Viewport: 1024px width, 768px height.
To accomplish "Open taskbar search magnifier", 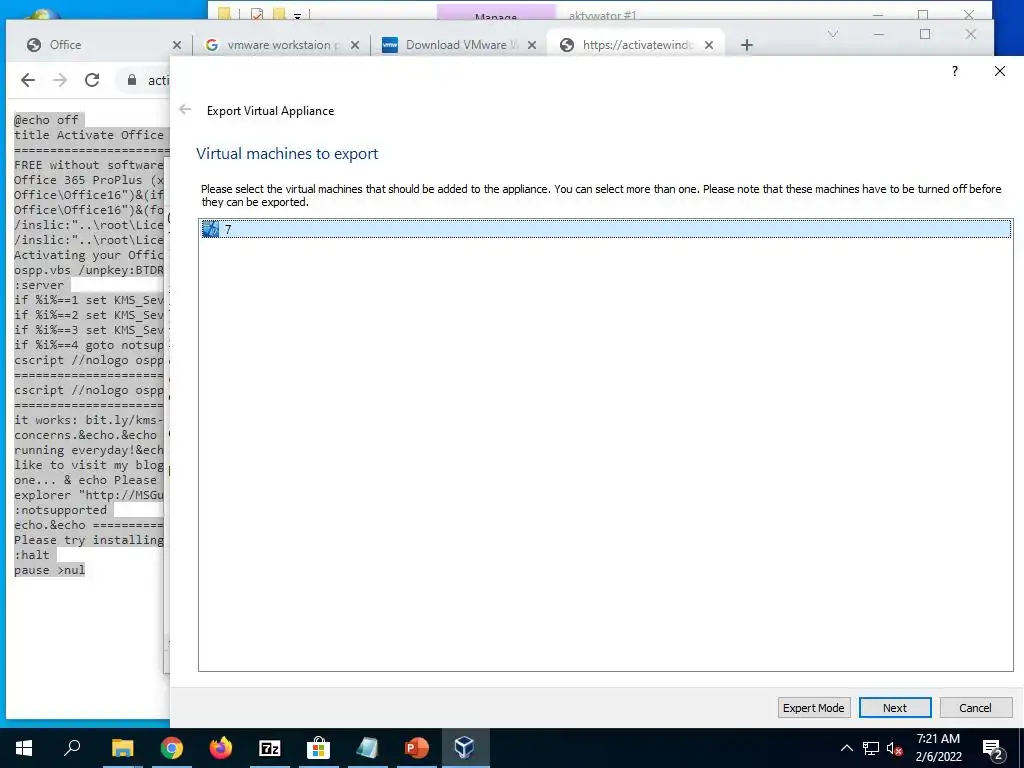I will tap(72, 748).
